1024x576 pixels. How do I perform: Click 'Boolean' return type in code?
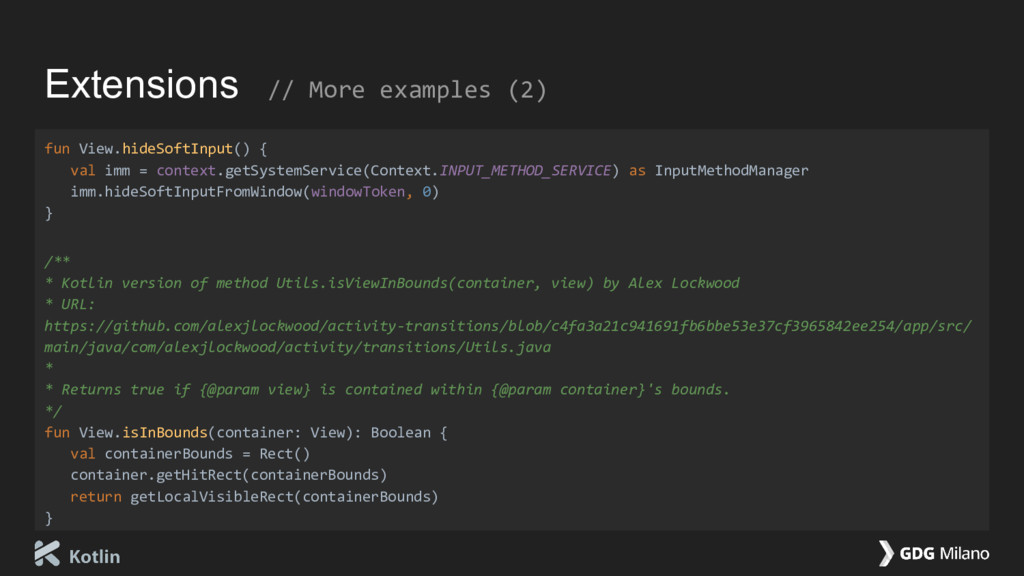[400, 432]
